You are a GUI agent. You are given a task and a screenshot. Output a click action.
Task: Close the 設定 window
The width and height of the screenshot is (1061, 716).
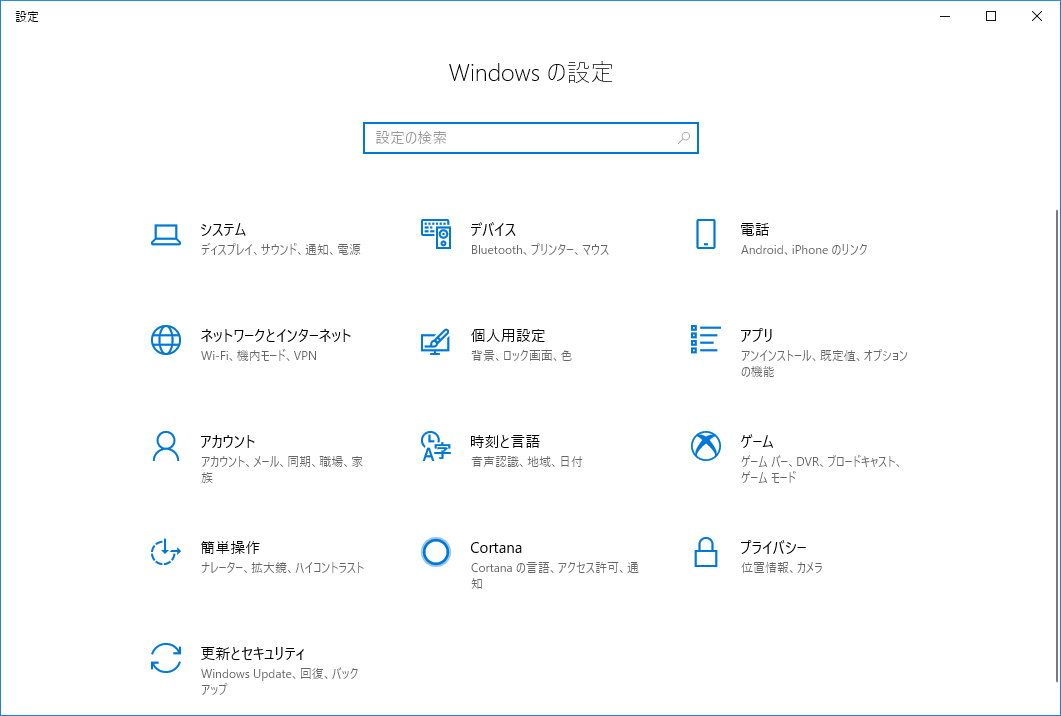click(1037, 16)
